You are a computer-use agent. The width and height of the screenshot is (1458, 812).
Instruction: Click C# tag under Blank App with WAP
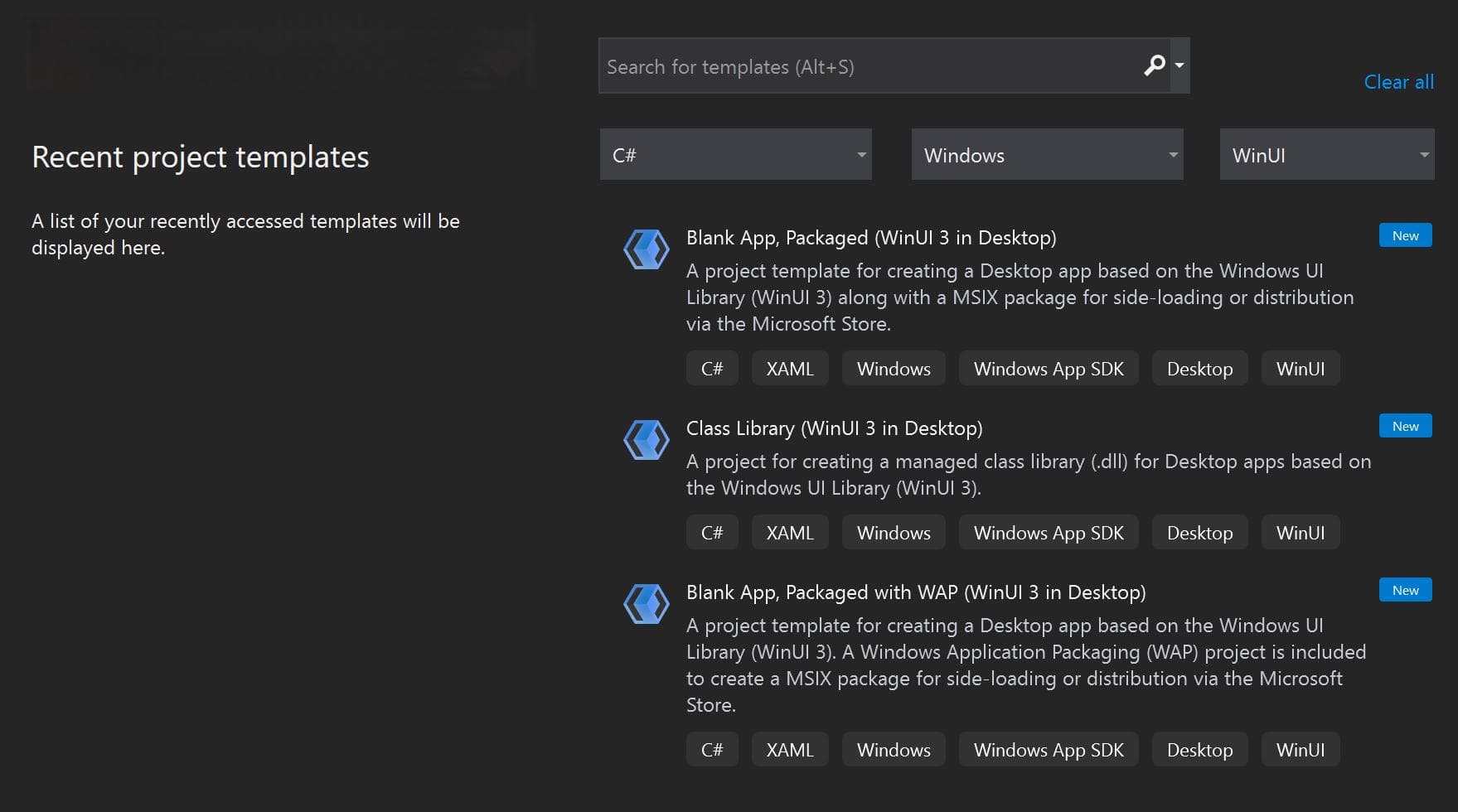pyautogui.click(x=712, y=750)
